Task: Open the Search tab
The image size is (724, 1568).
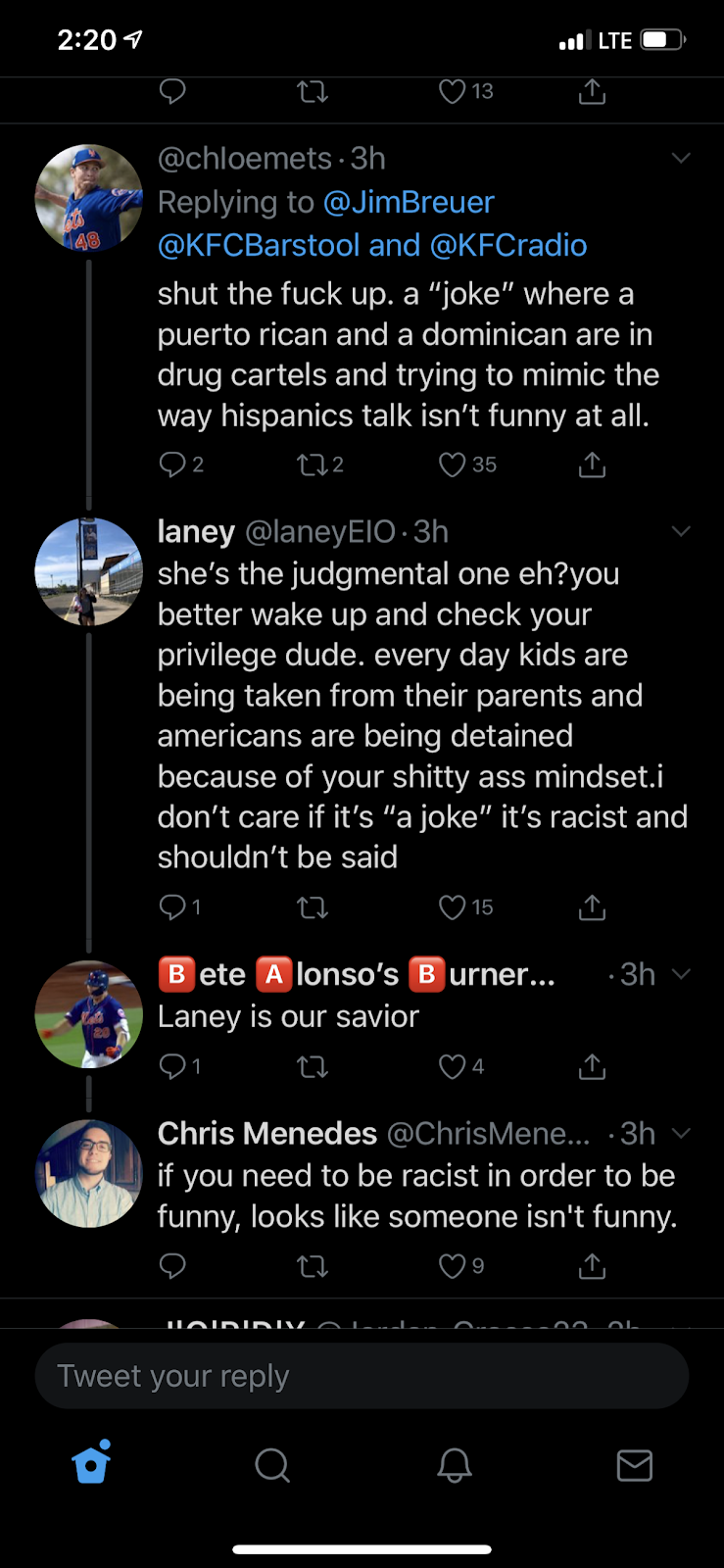Action: click(272, 1465)
